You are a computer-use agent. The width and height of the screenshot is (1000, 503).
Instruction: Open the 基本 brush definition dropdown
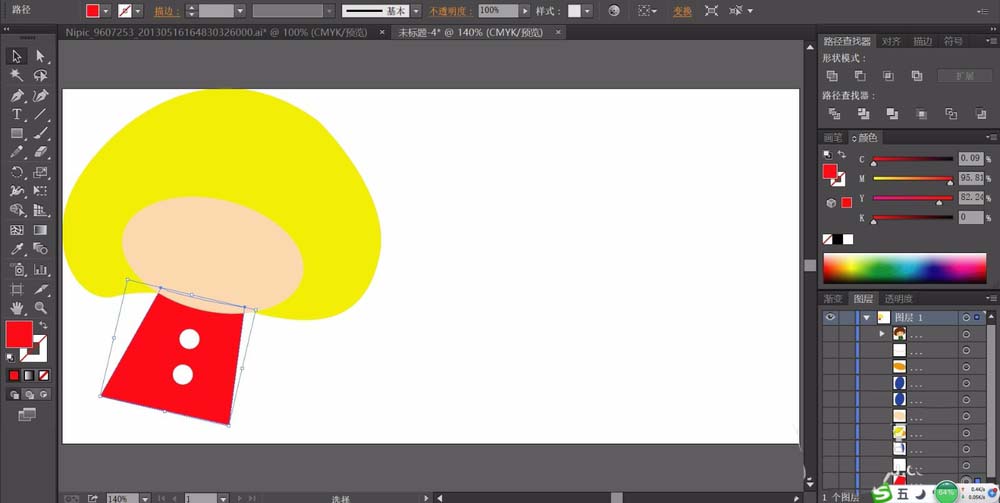[416, 11]
